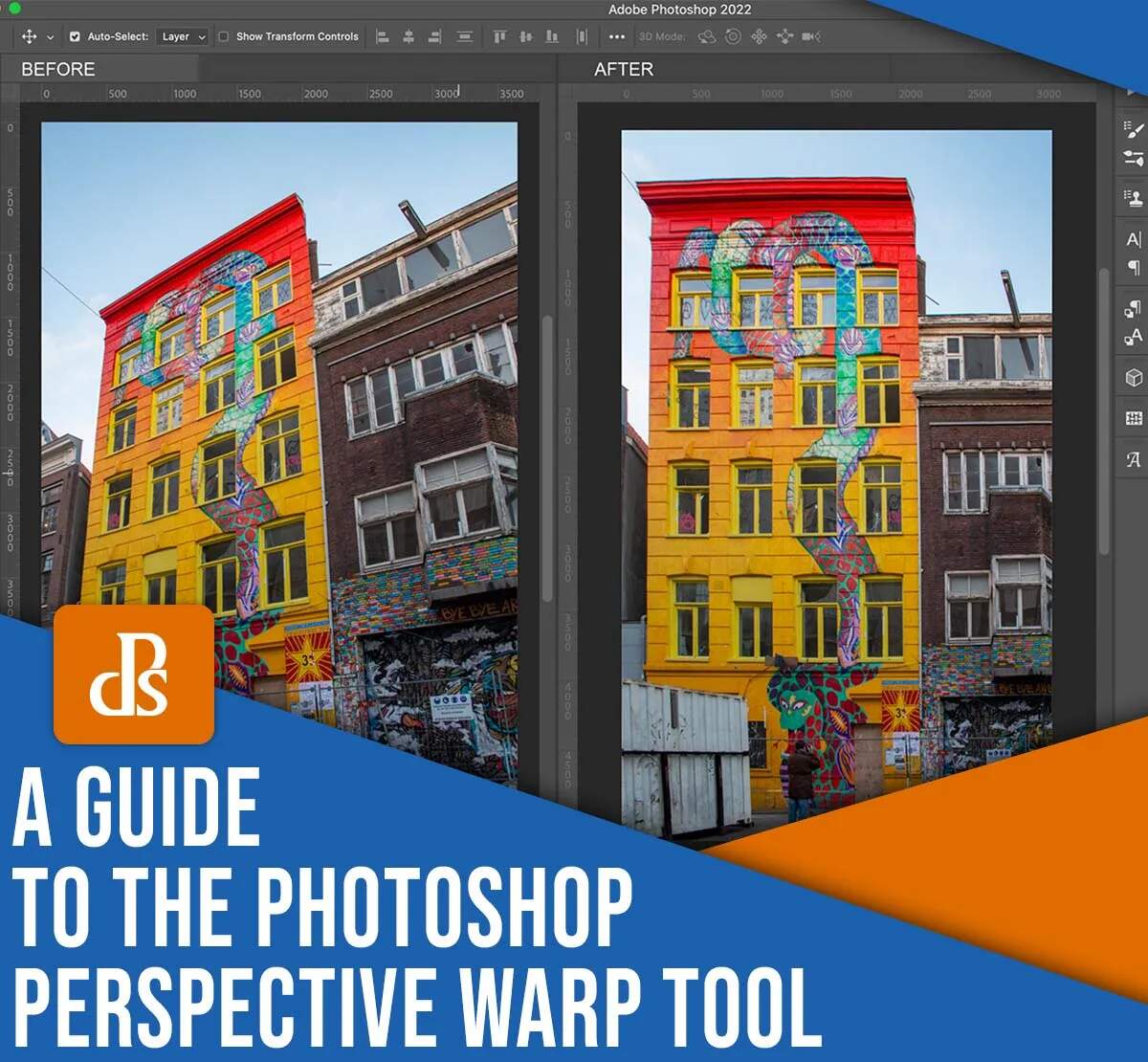1148x1062 pixels.
Task: Open the Paragraph panel icon
Action: pyautogui.click(x=1134, y=267)
